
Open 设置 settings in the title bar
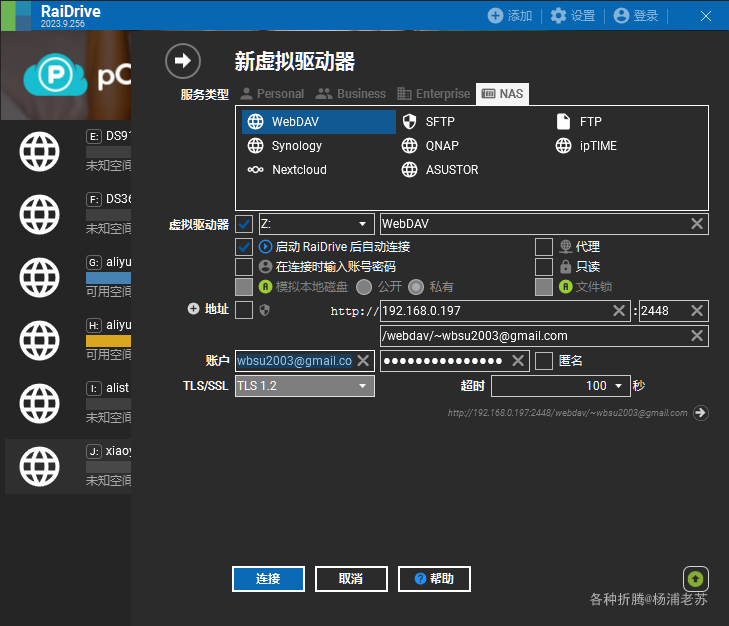573,16
